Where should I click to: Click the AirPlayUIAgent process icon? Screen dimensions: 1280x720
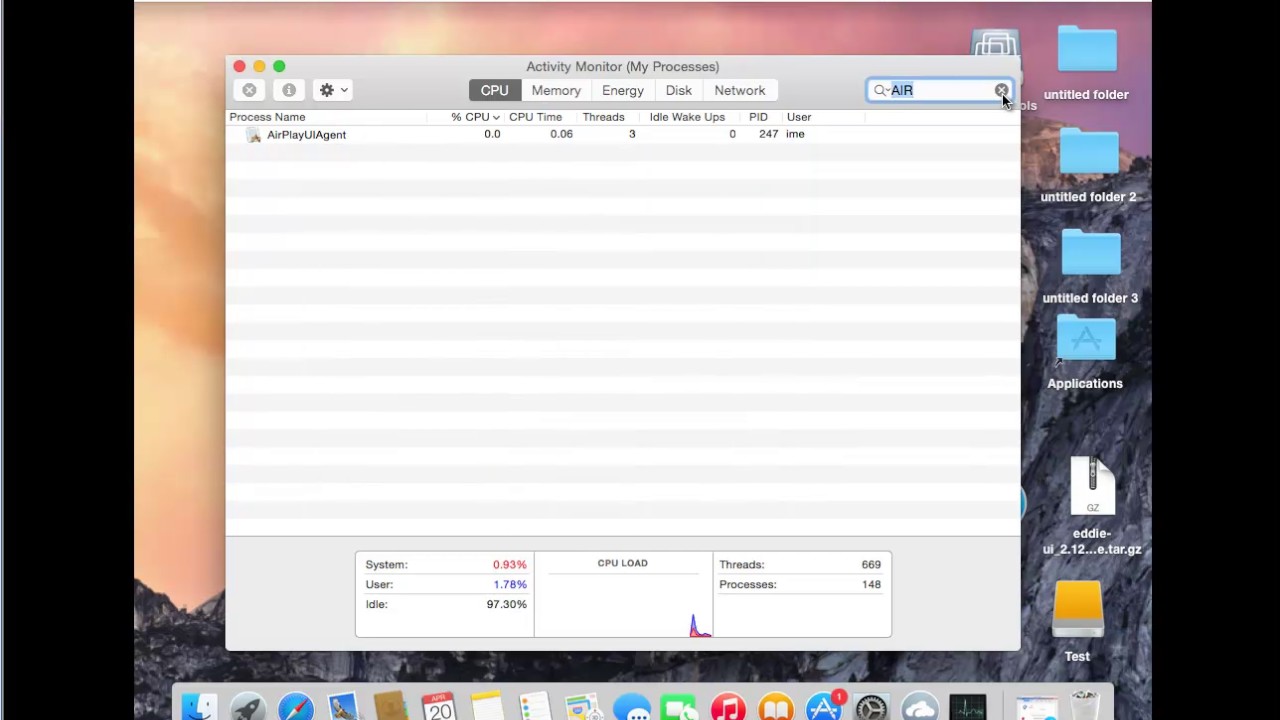coord(254,134)
